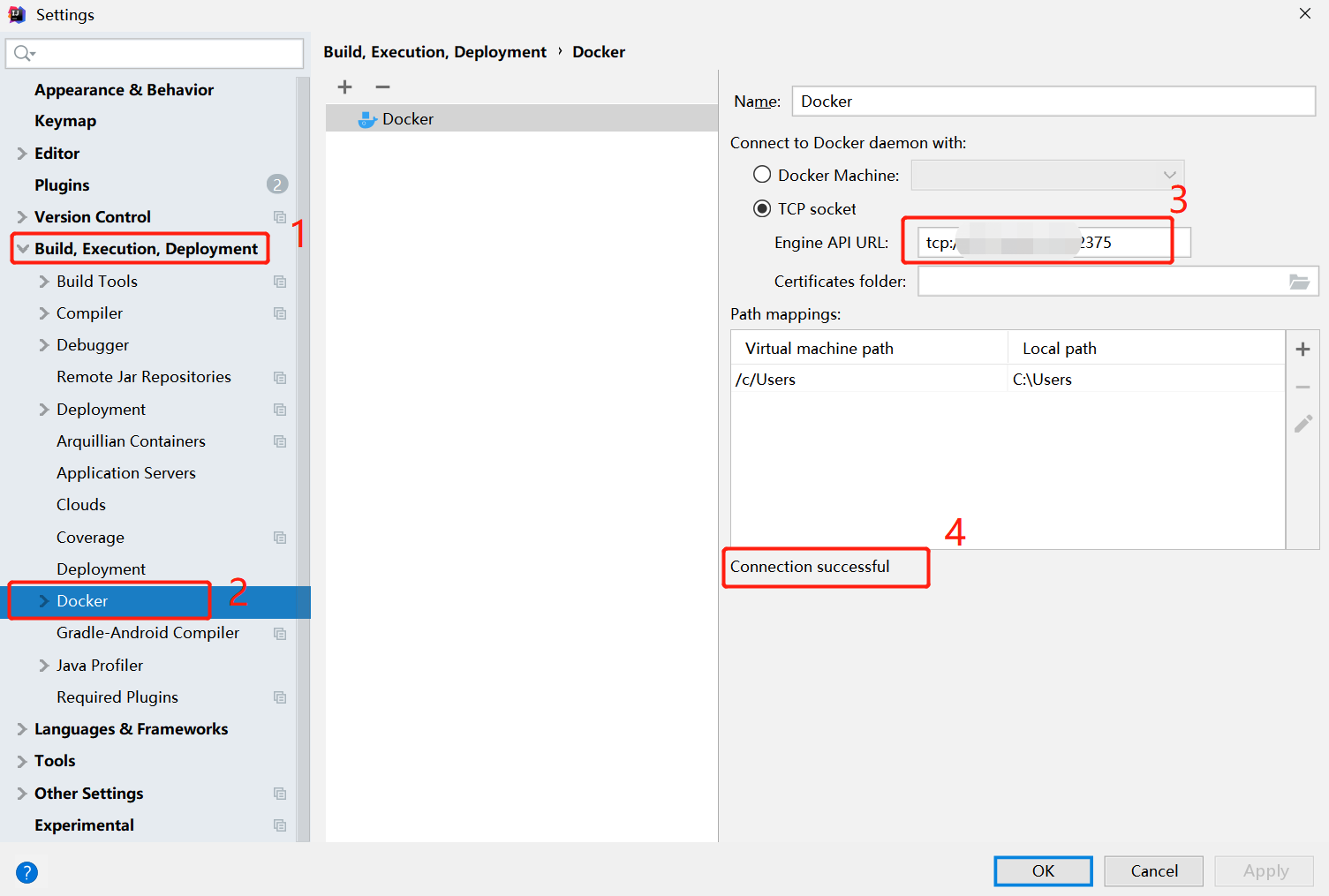Screen dimensions: 1329x896
Task: Click the Cancel button
Action: tap(1154, 871)
